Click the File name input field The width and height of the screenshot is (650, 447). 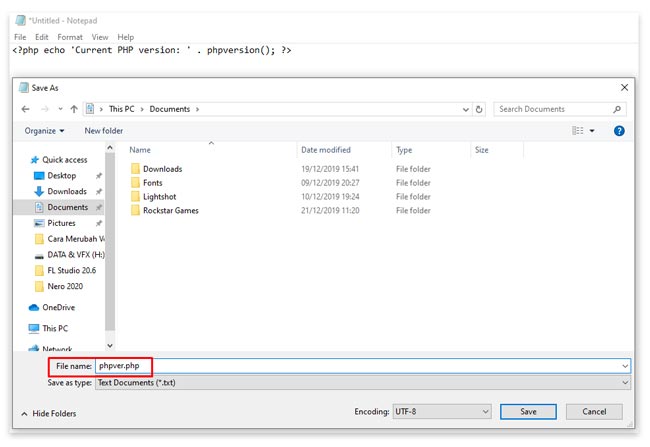pyautogui.click(x=358, y=366)
